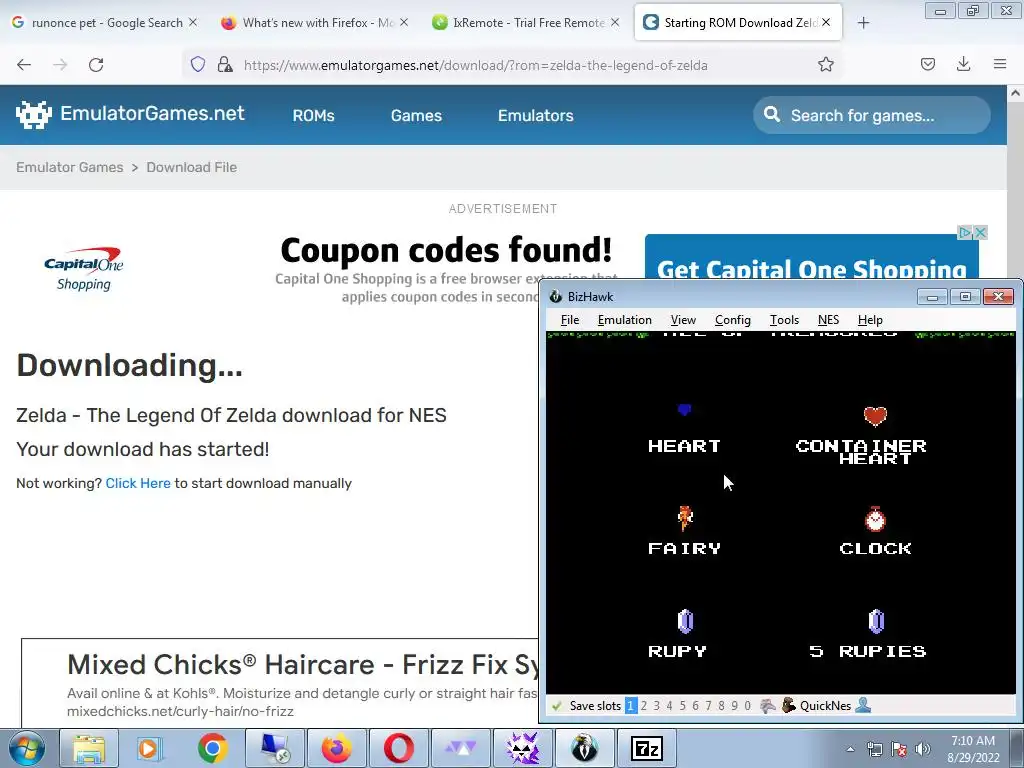Open BizHawk Tools menu
Image resolution: width=1024 pixels, height=768 pixels.
pyautogui.click(x=784, y=319)
